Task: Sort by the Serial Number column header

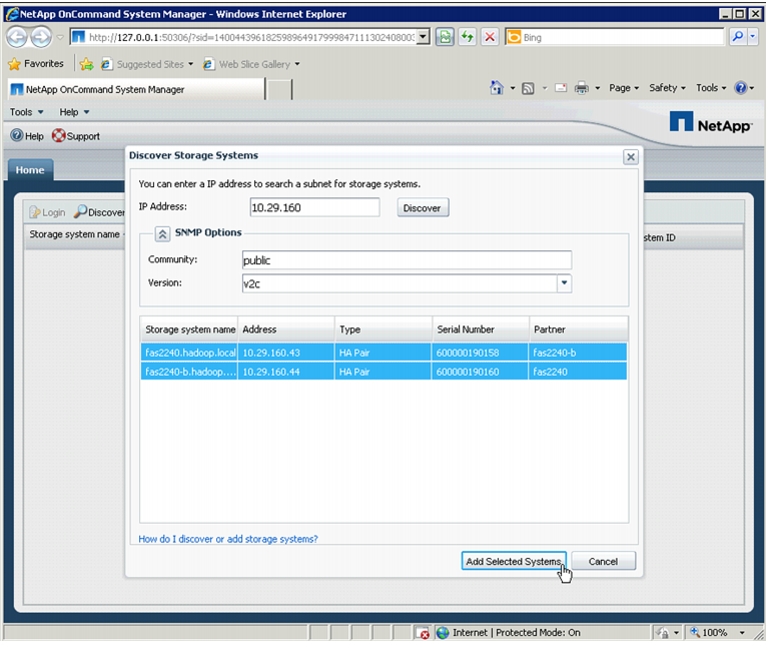Action: [x=480, y=329]
